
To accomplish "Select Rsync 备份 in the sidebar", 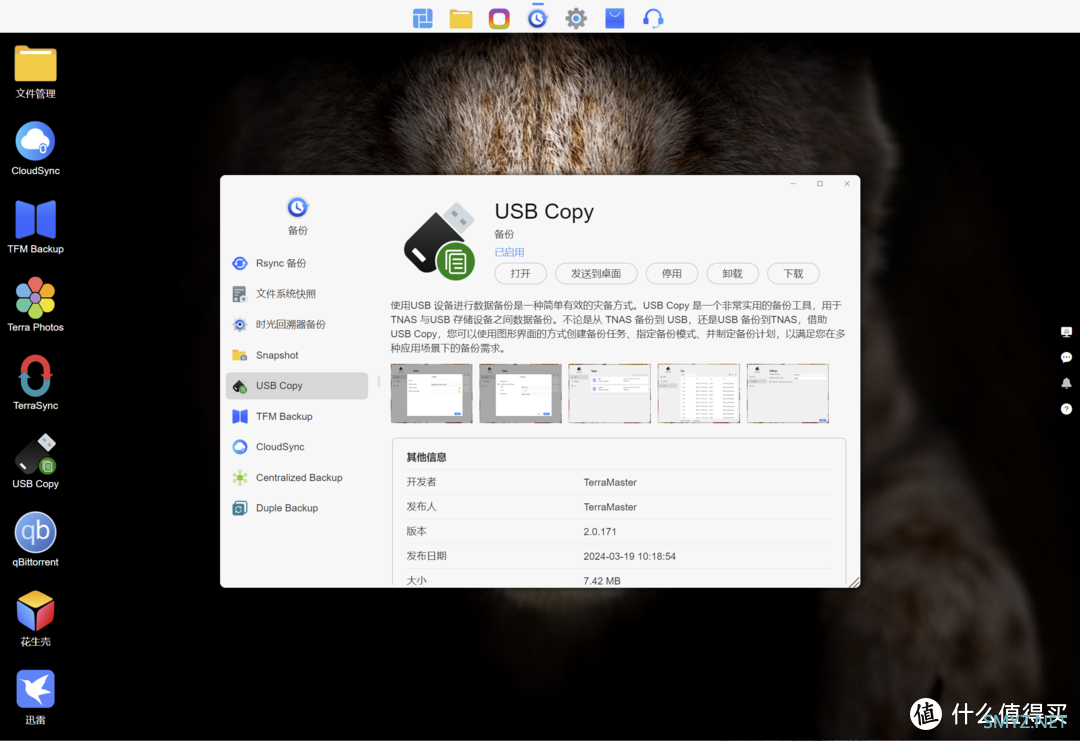I will click(x=297, y=263).
